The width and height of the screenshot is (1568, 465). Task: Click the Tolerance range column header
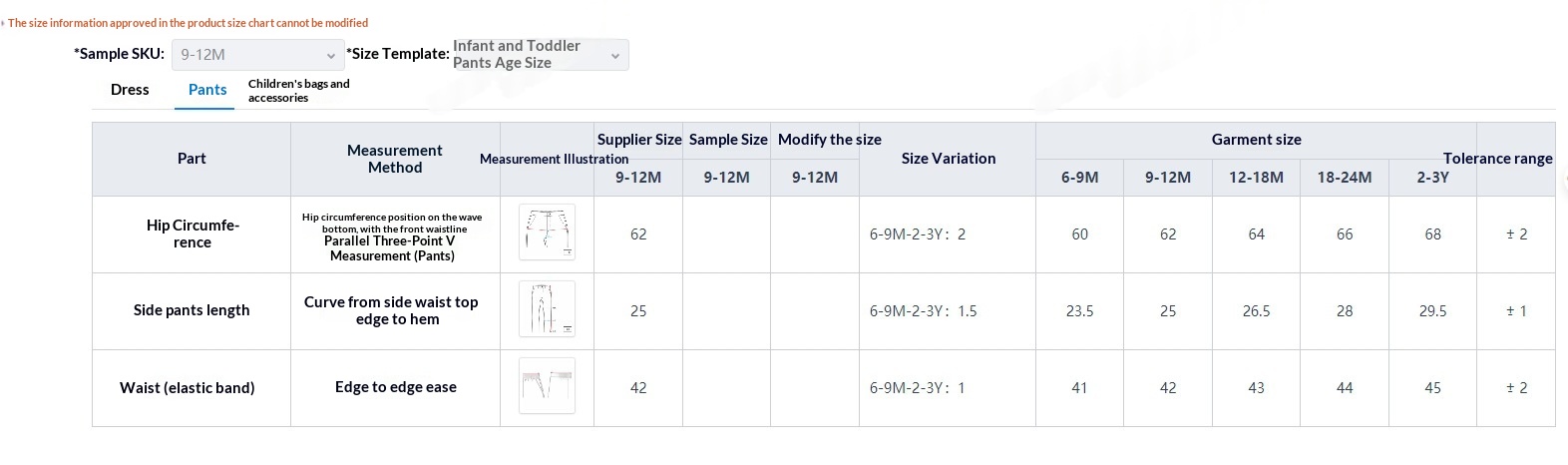click(x=1497, y=159)
